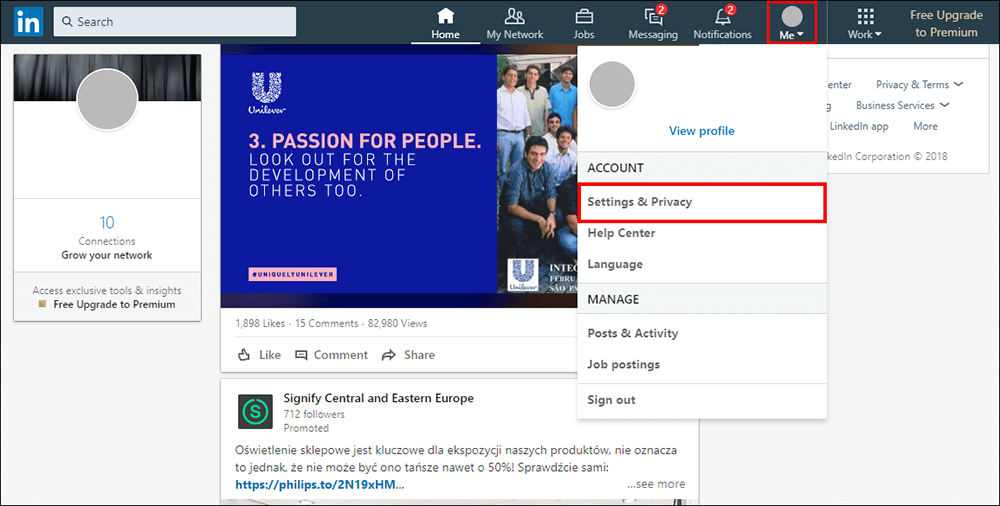Open View profile link in dropdown
This screenshot has width=1000, height=506.
tap(702, 131)
